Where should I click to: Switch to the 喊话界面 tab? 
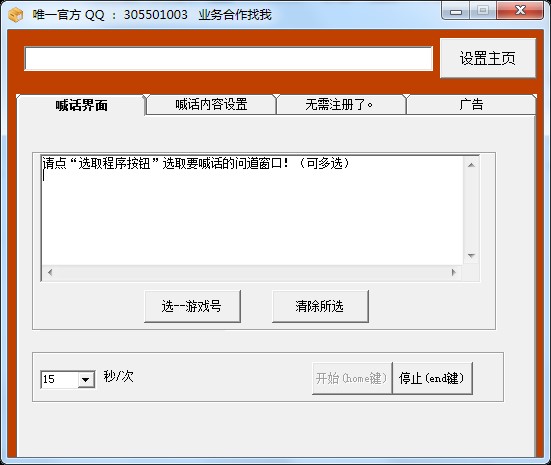(82, 105)
